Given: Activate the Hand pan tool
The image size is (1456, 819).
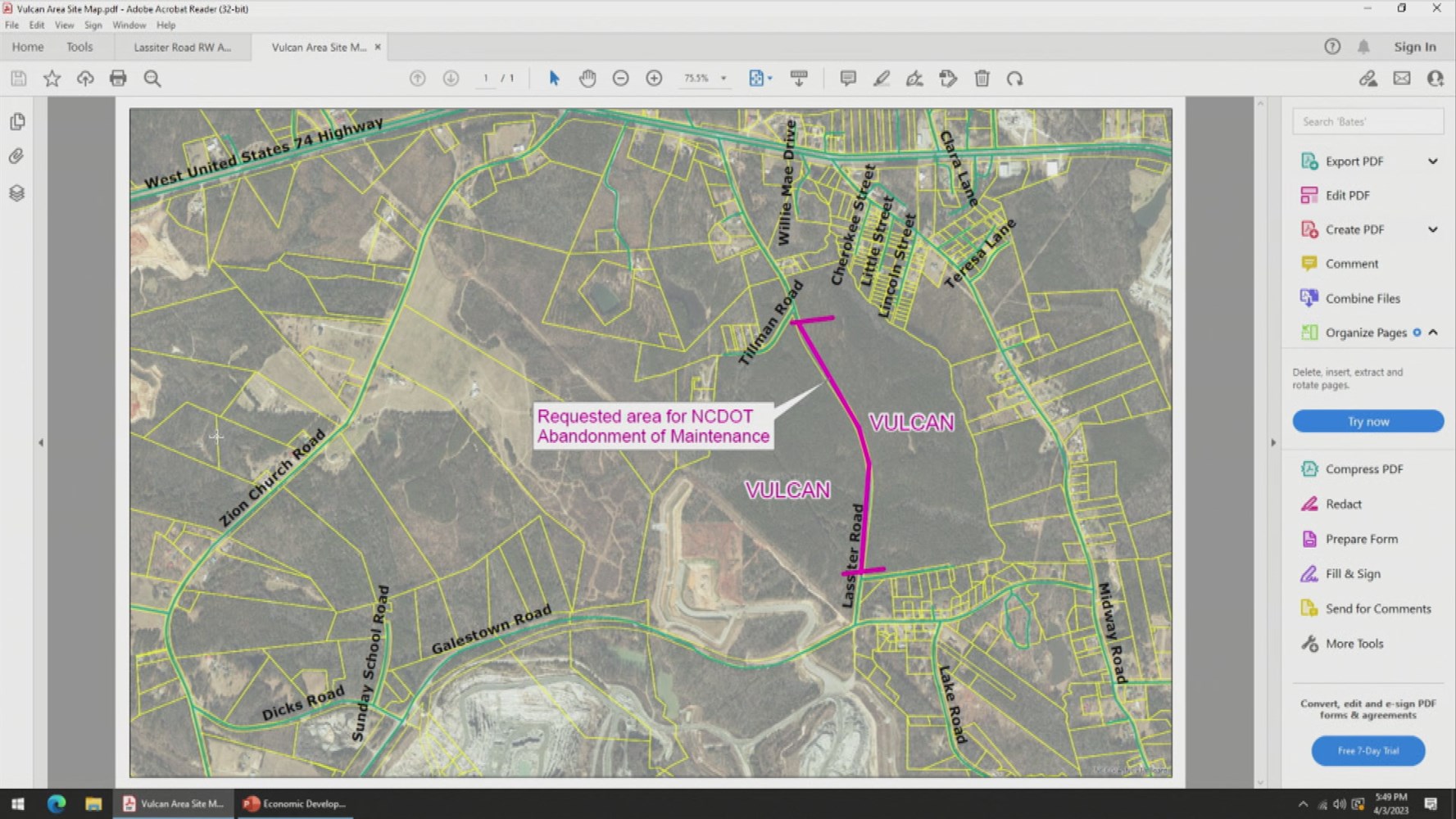Looking at the screenshot, I should [587, 79].
